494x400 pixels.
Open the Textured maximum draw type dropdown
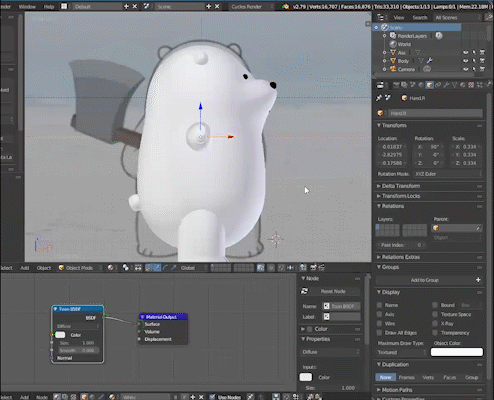402,352
